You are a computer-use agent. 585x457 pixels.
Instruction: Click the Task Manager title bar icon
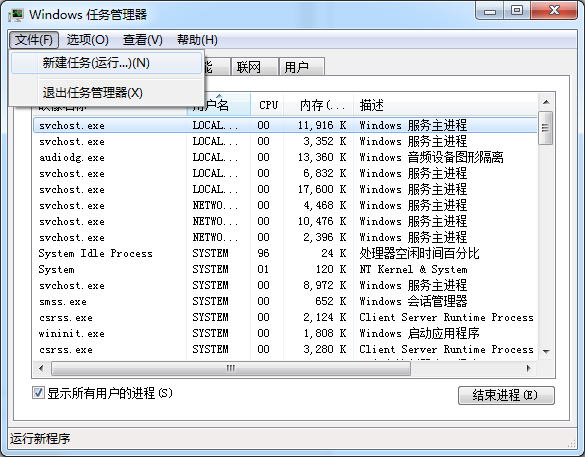point(16,15)
